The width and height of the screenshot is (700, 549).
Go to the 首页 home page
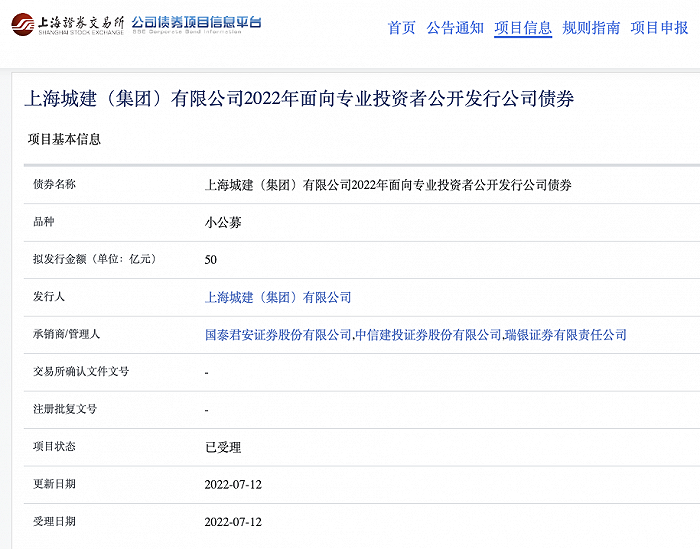tap(401, 28)
